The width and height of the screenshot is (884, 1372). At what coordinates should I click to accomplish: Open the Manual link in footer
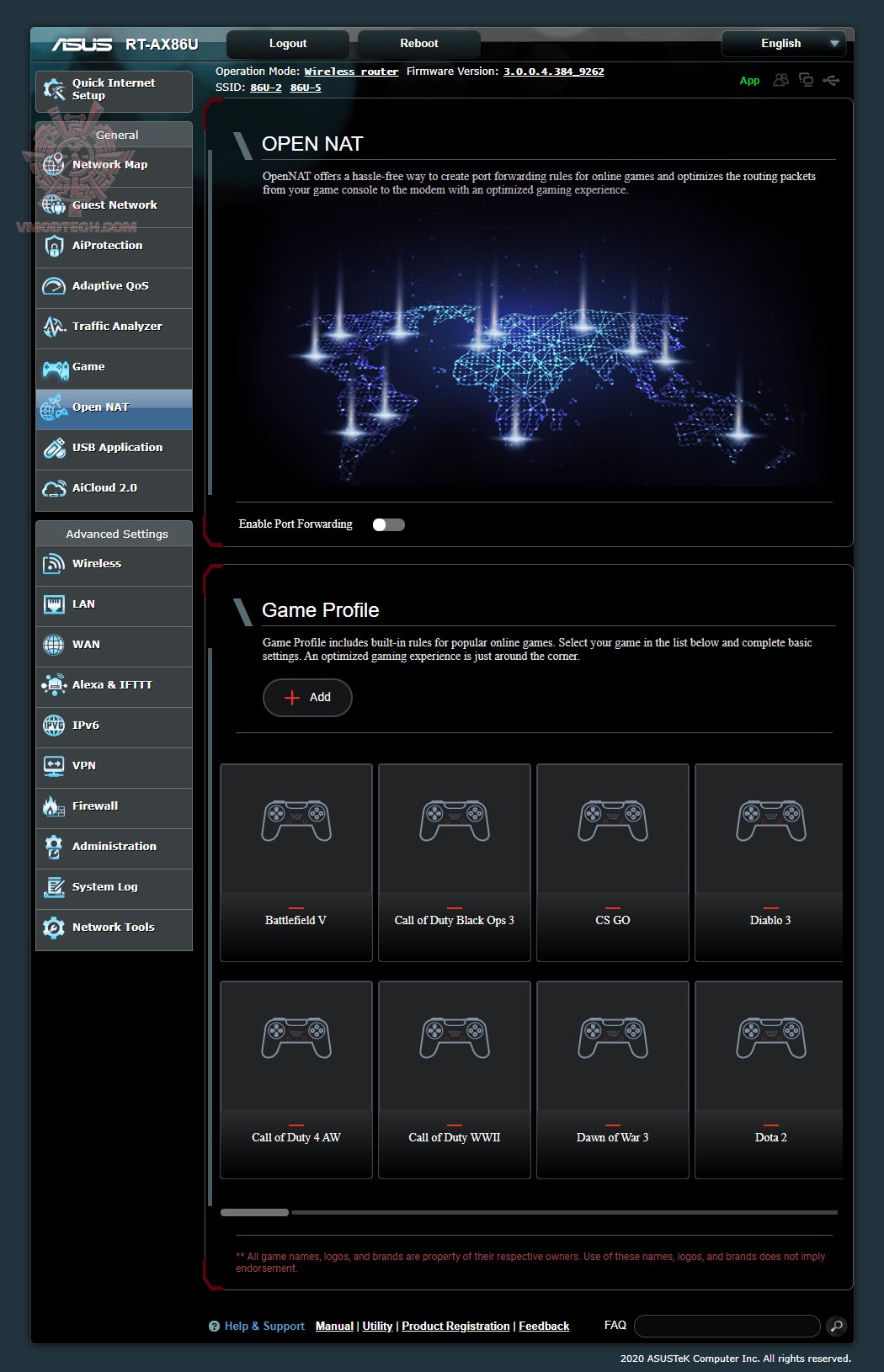tap(334, 1326)
